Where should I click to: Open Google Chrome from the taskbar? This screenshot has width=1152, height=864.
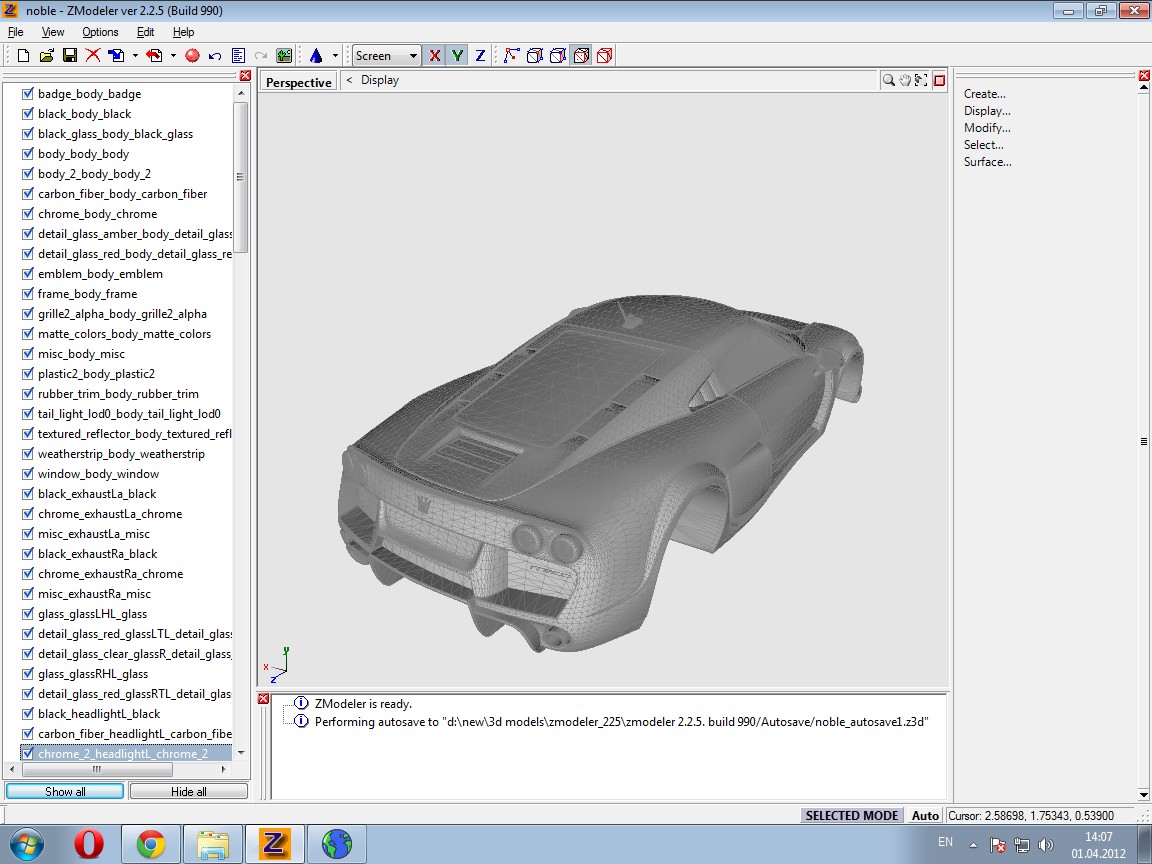(x=151, y=845)
